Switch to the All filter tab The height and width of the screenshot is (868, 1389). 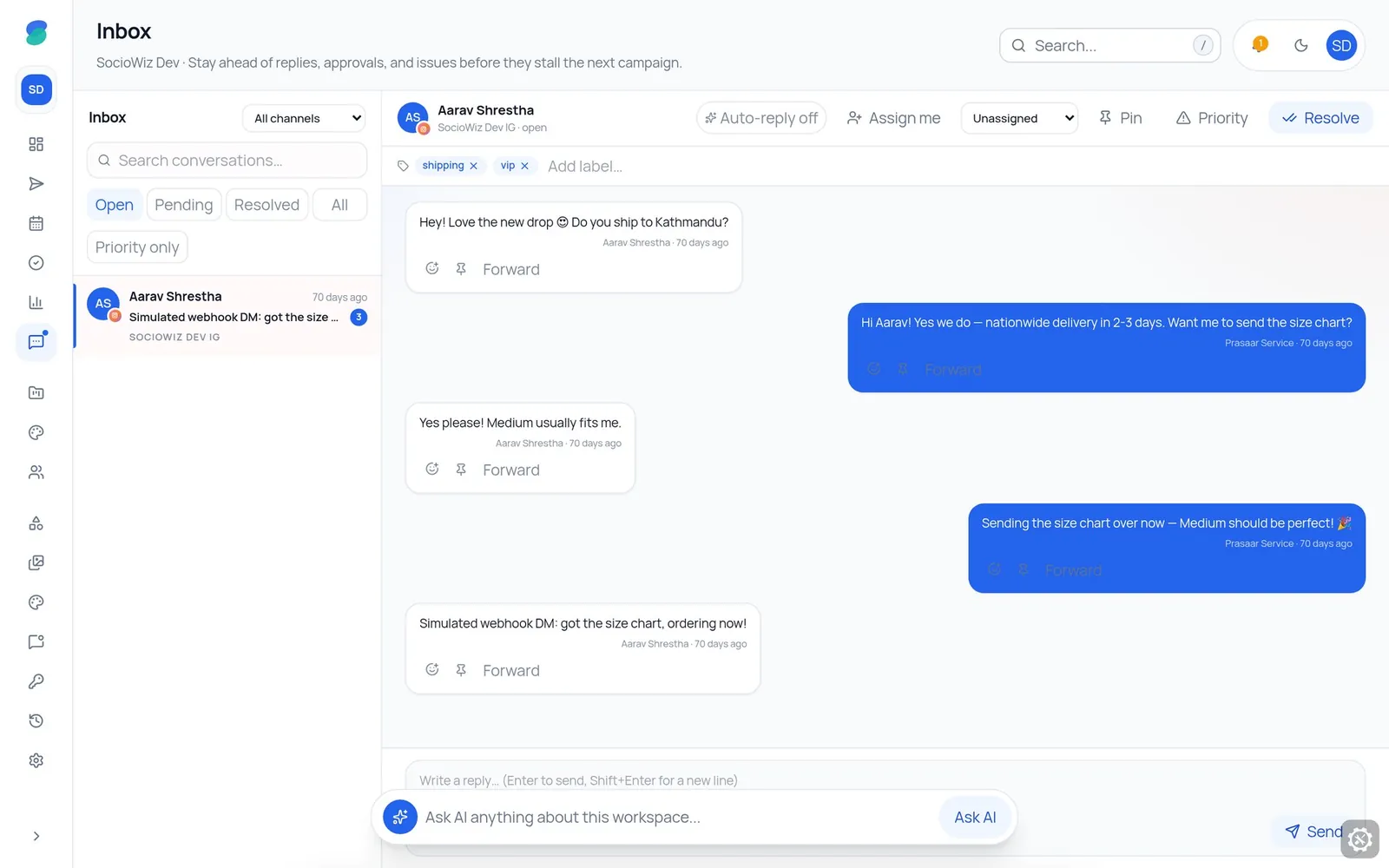(339, 205)
